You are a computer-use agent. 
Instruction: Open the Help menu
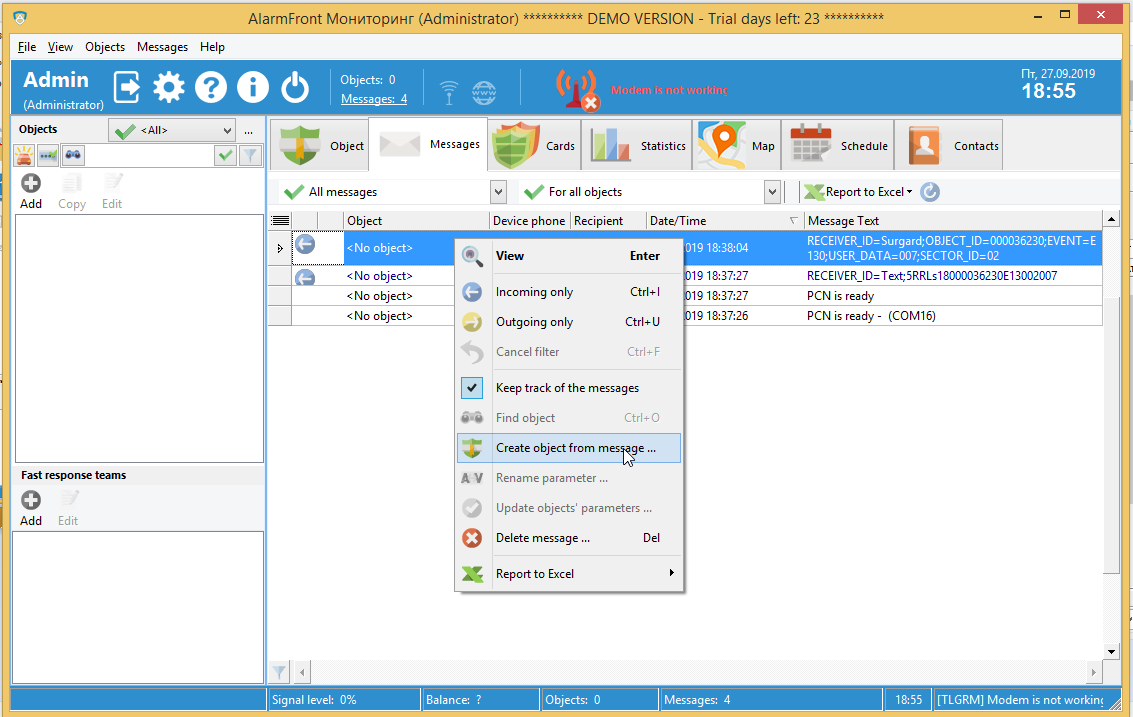tap(212, 47)
